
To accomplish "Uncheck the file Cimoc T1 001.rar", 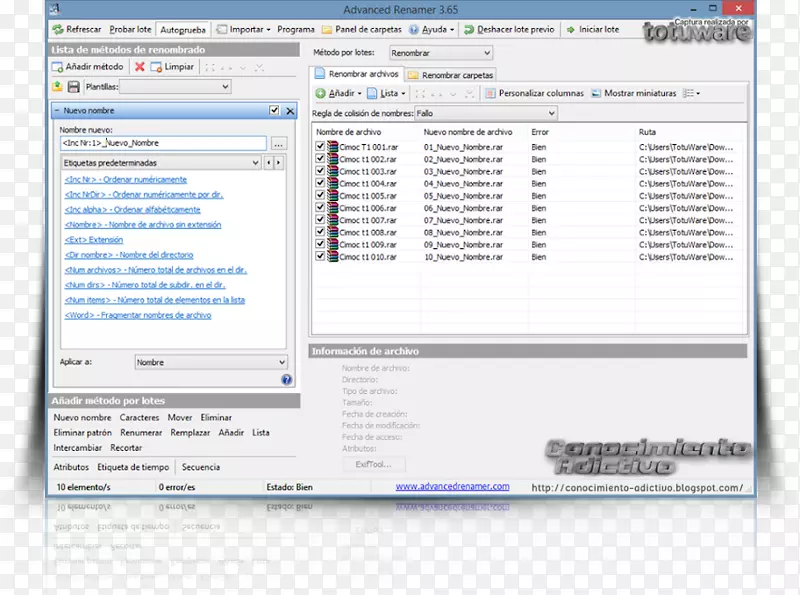I will pyautogui.click(x=320, y=147).
